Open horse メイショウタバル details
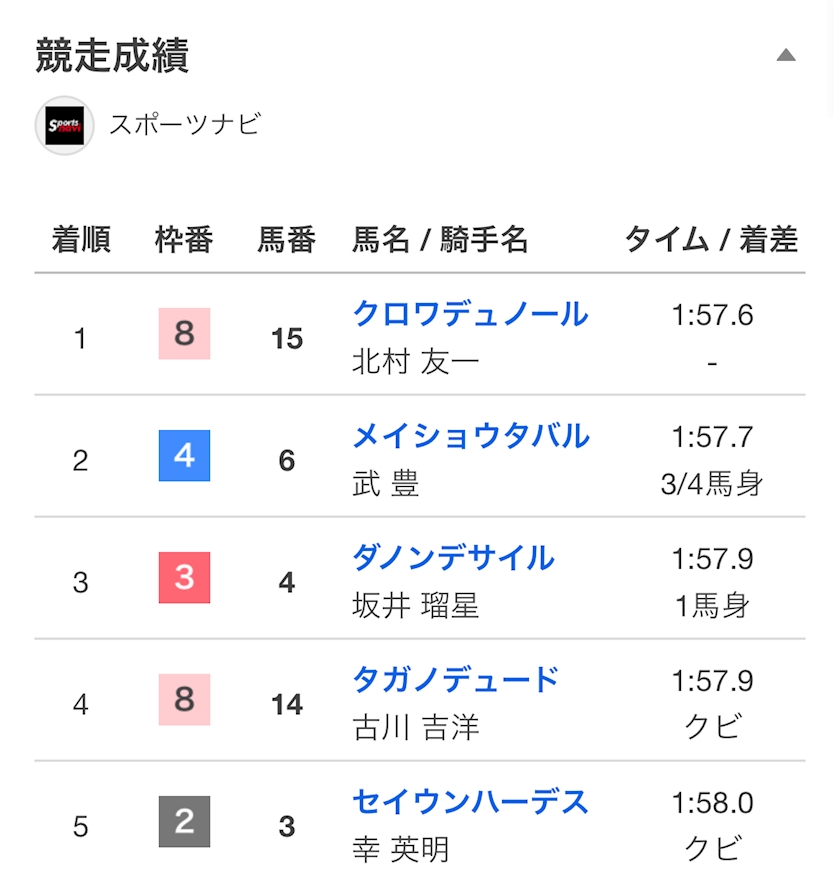The height and width of the screenshot is (887, 840). pyautogui.click(x=471, y=436)
